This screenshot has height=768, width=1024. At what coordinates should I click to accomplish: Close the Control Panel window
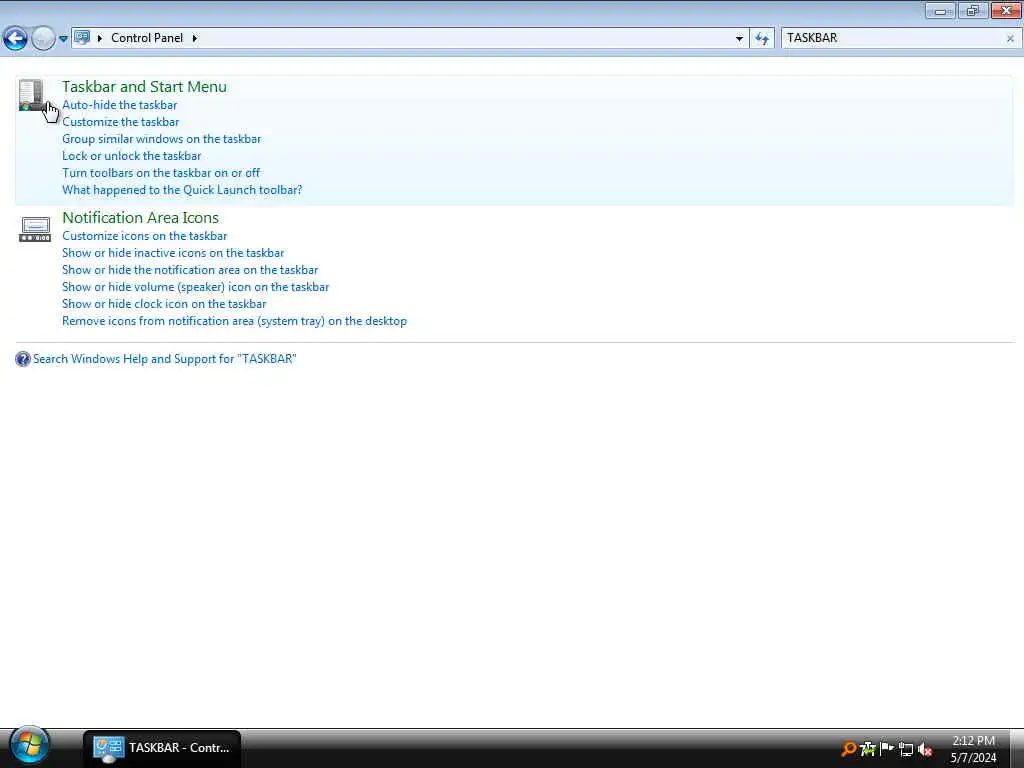coord(1006,10)
